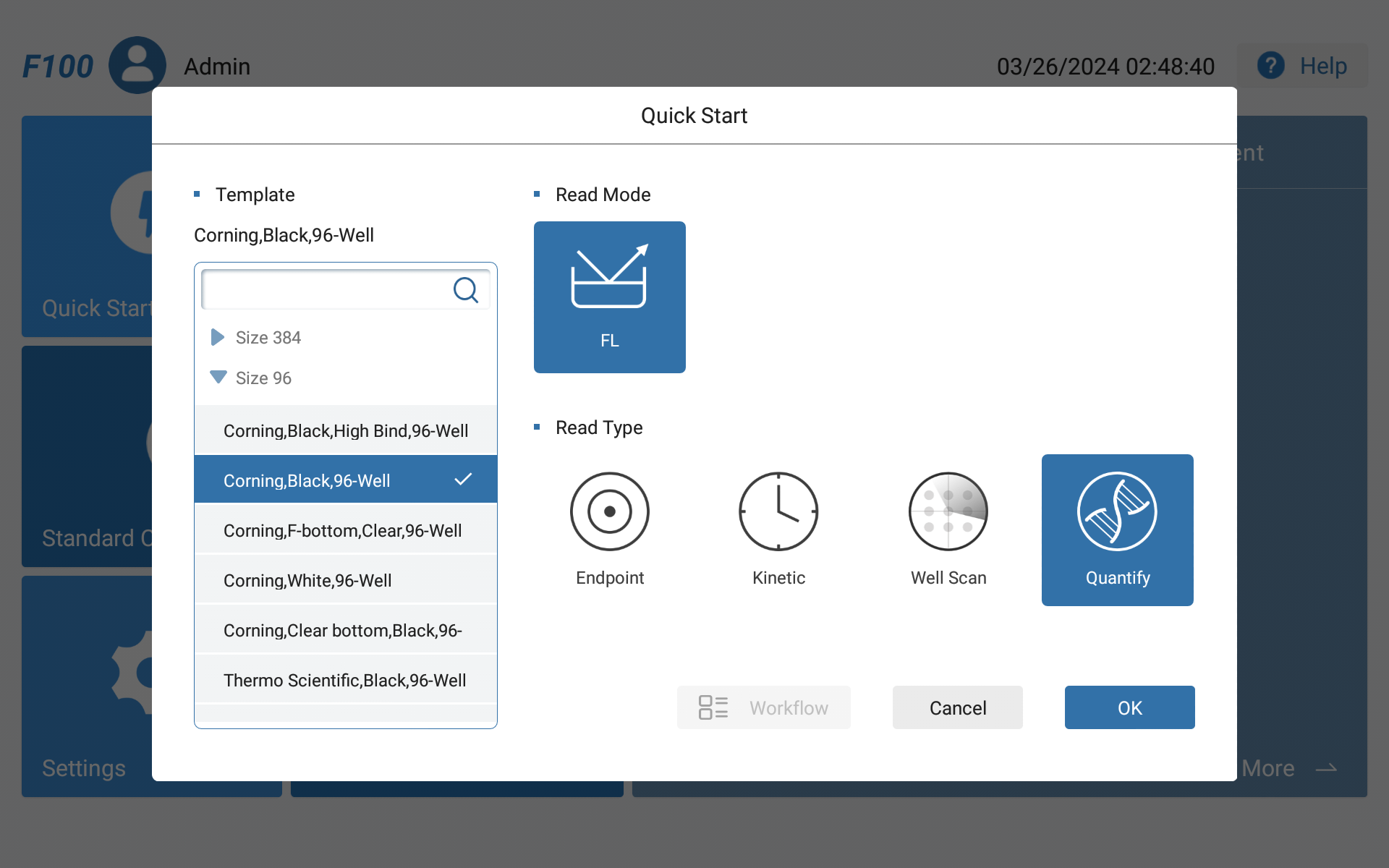Select the FL read mode tile
This screenshot has height=868, width=1389.
(609, 297)
